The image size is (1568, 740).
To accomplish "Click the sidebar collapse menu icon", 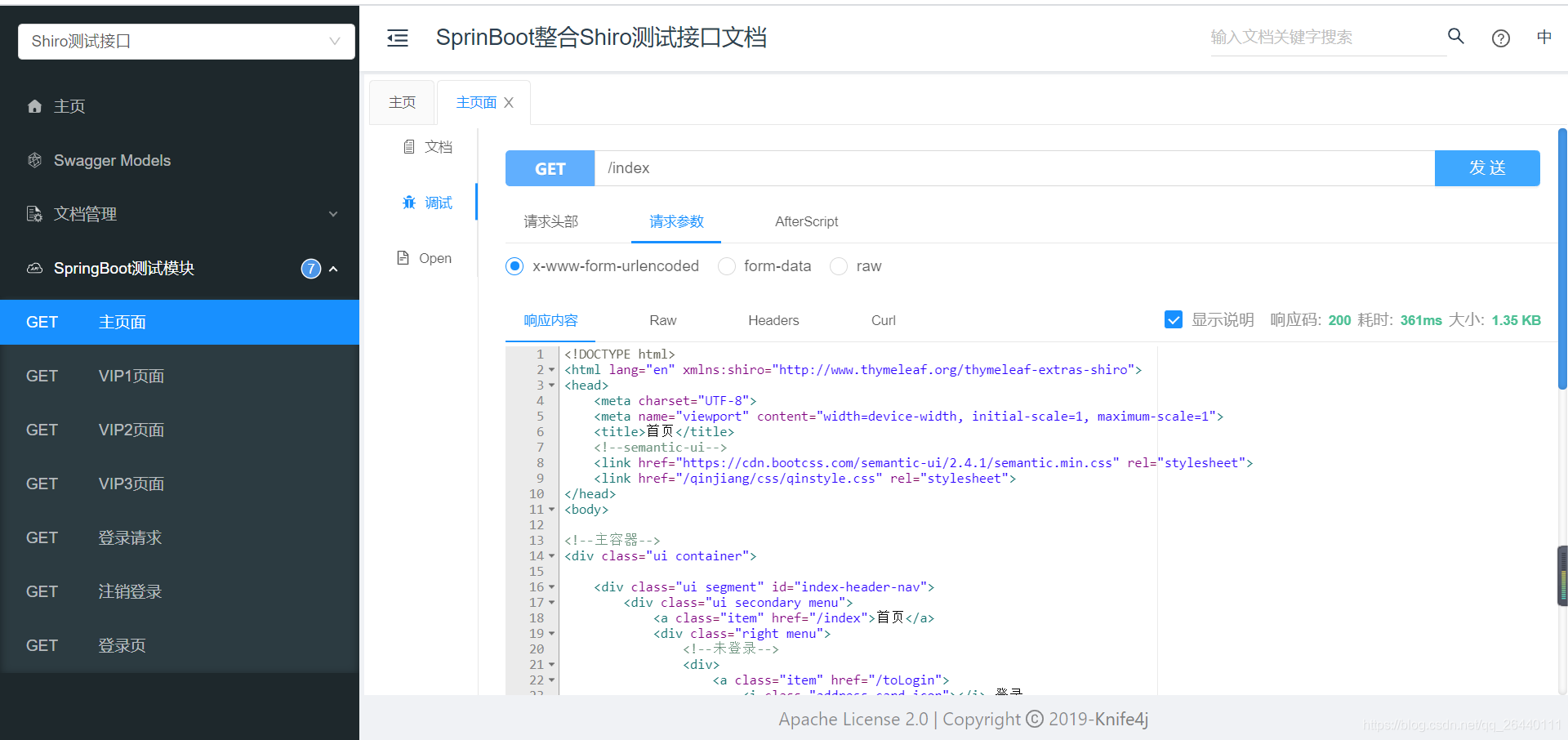I will pos(398,38).
